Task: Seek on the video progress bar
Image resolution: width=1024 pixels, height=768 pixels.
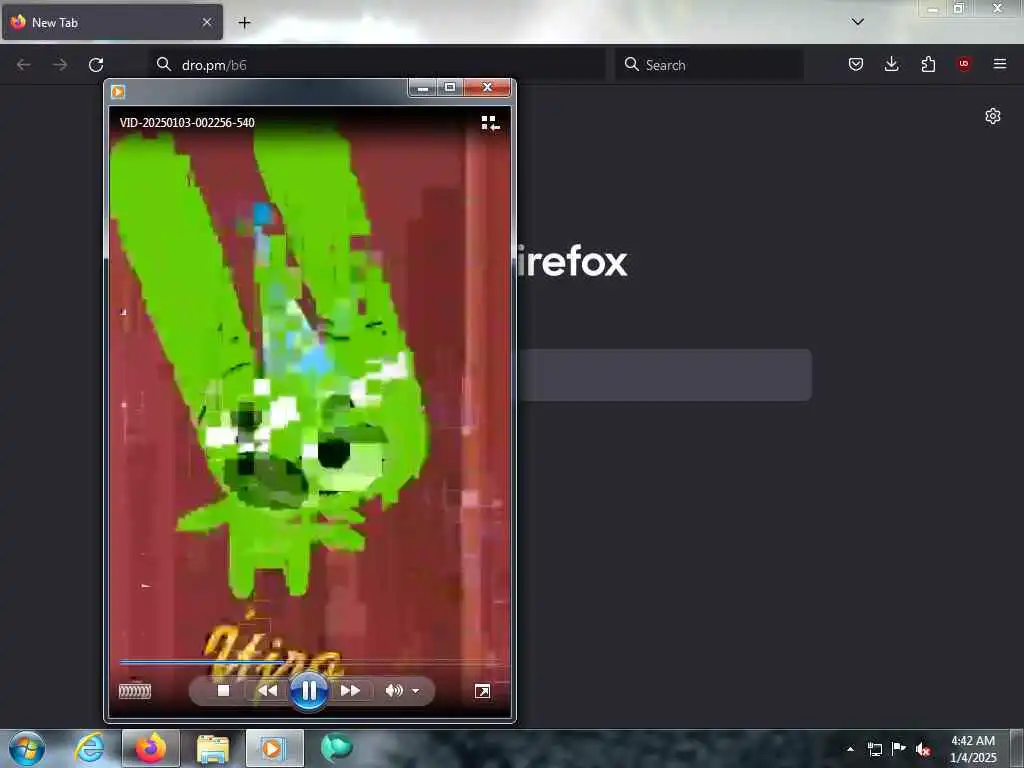Action: click(x=310, y=662)
